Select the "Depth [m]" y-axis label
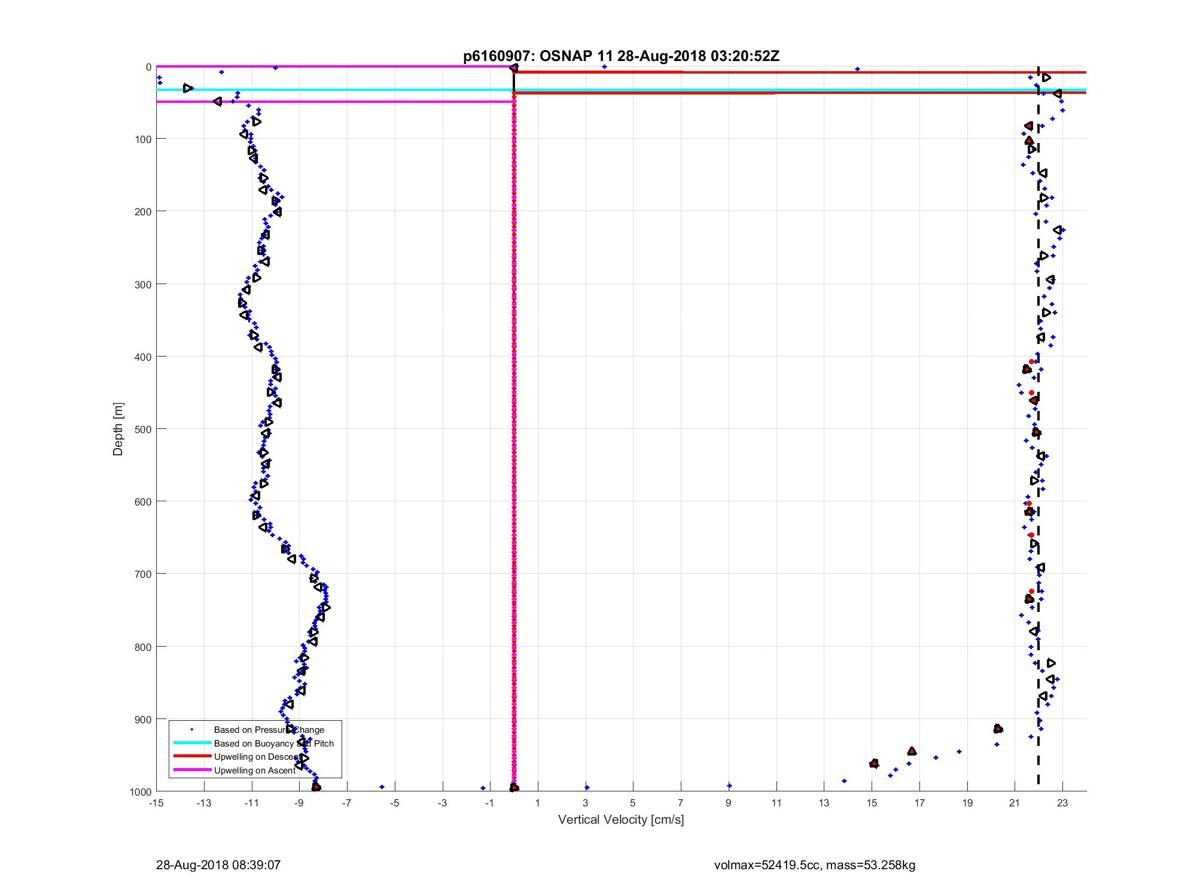Image resolution: width=1200 pixels, height=889 pixels. click(118, 429)
